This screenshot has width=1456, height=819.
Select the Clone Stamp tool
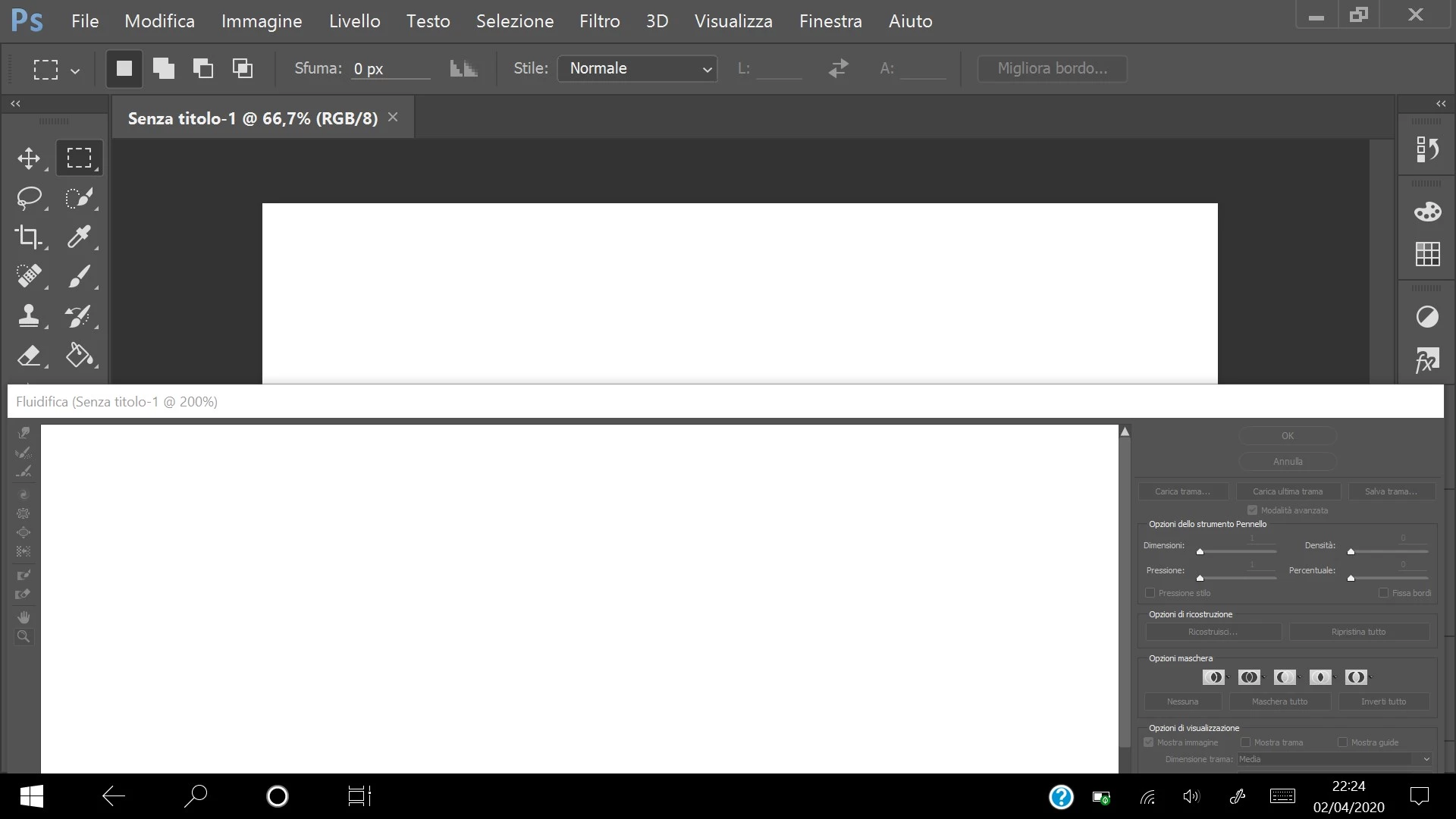[29, 316]
